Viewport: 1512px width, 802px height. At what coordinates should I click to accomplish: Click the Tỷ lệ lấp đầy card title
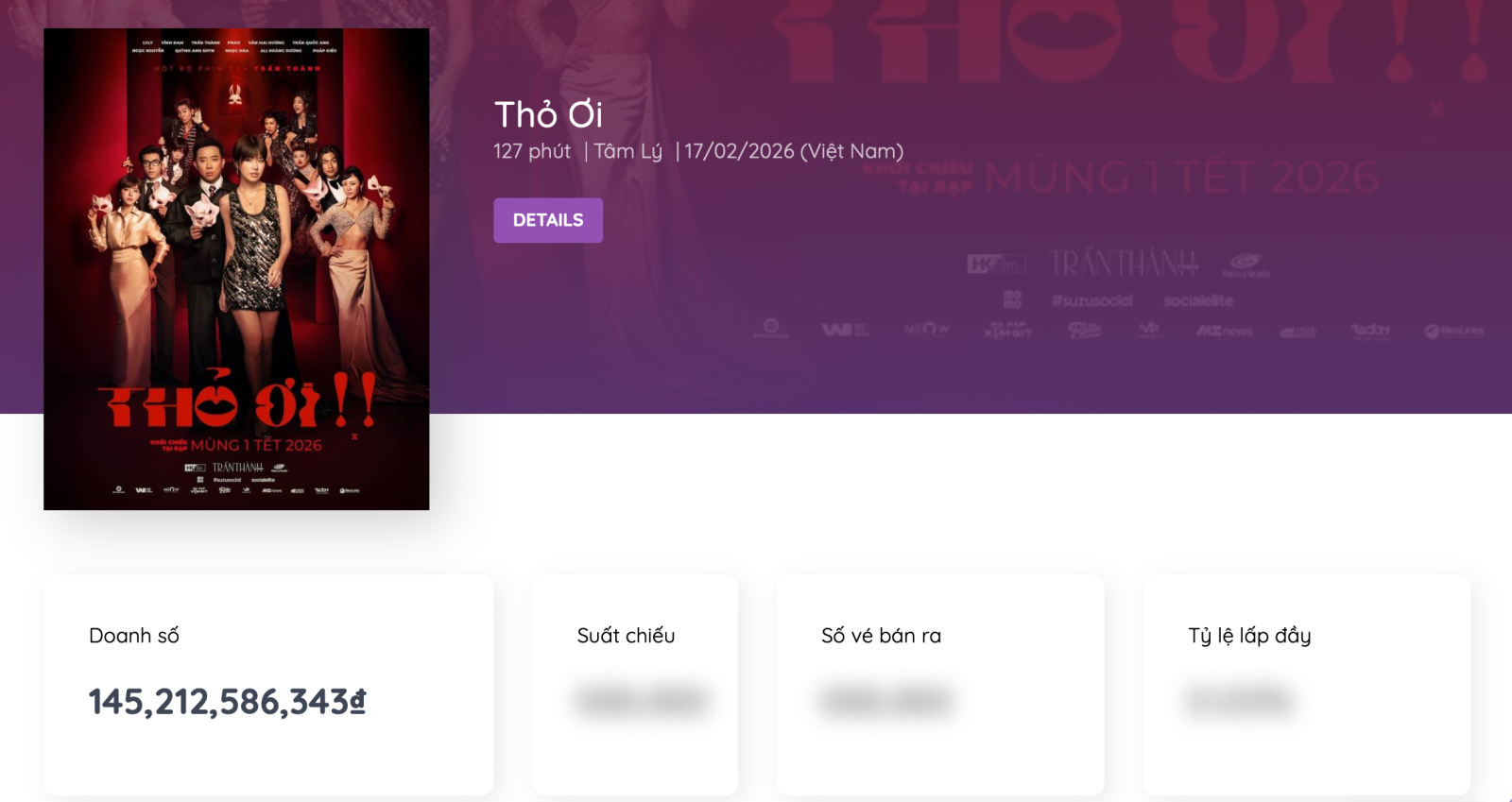click(x=1249, y=636)
